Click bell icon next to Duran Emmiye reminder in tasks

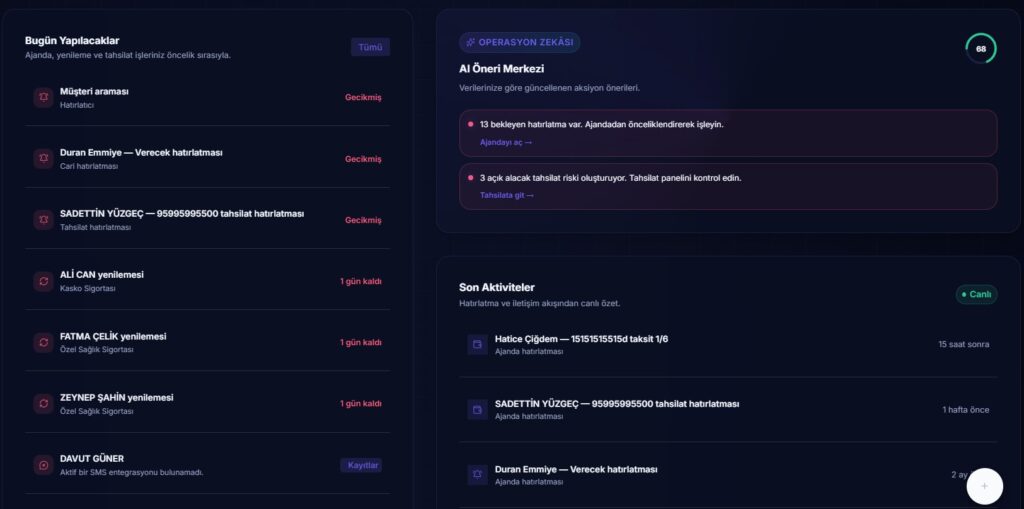point(44,159)
